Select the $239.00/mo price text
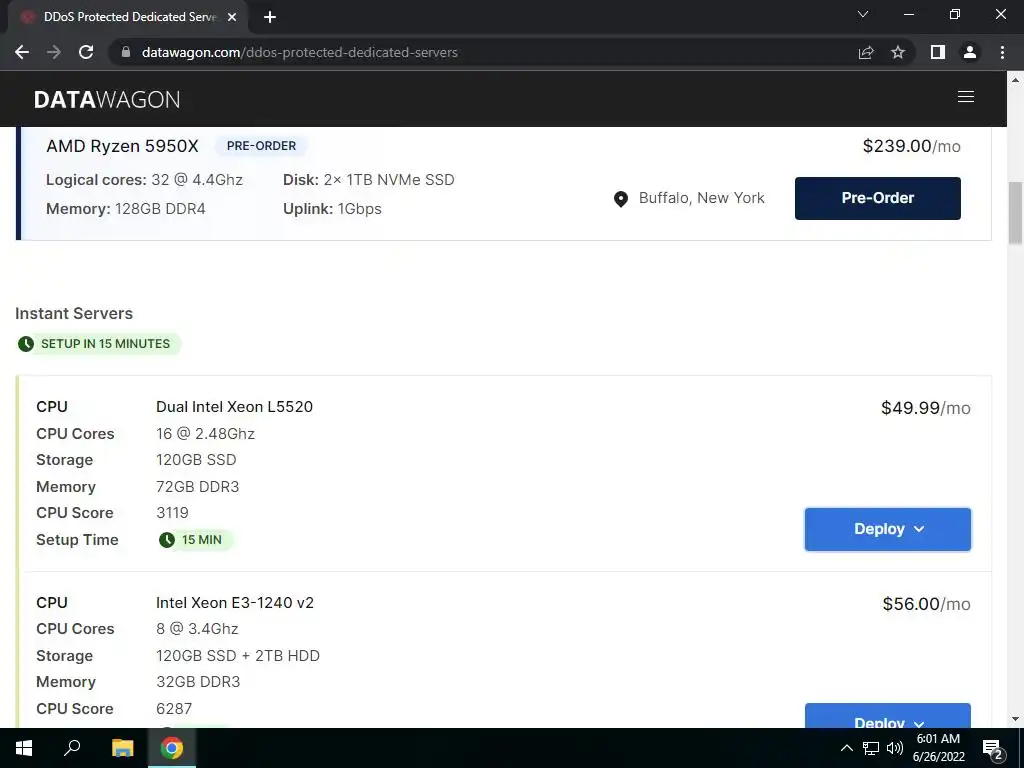Viewport: 1024px width, 768px height. (911, 146)
